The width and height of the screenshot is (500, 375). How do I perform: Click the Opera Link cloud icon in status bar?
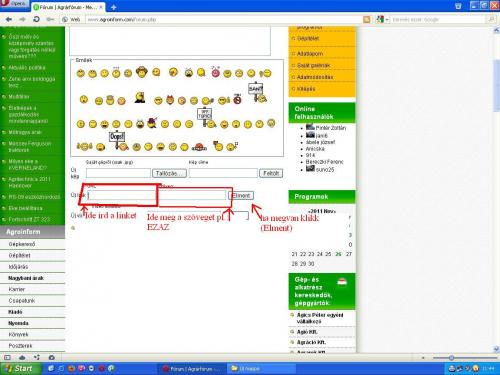point(22,357)
